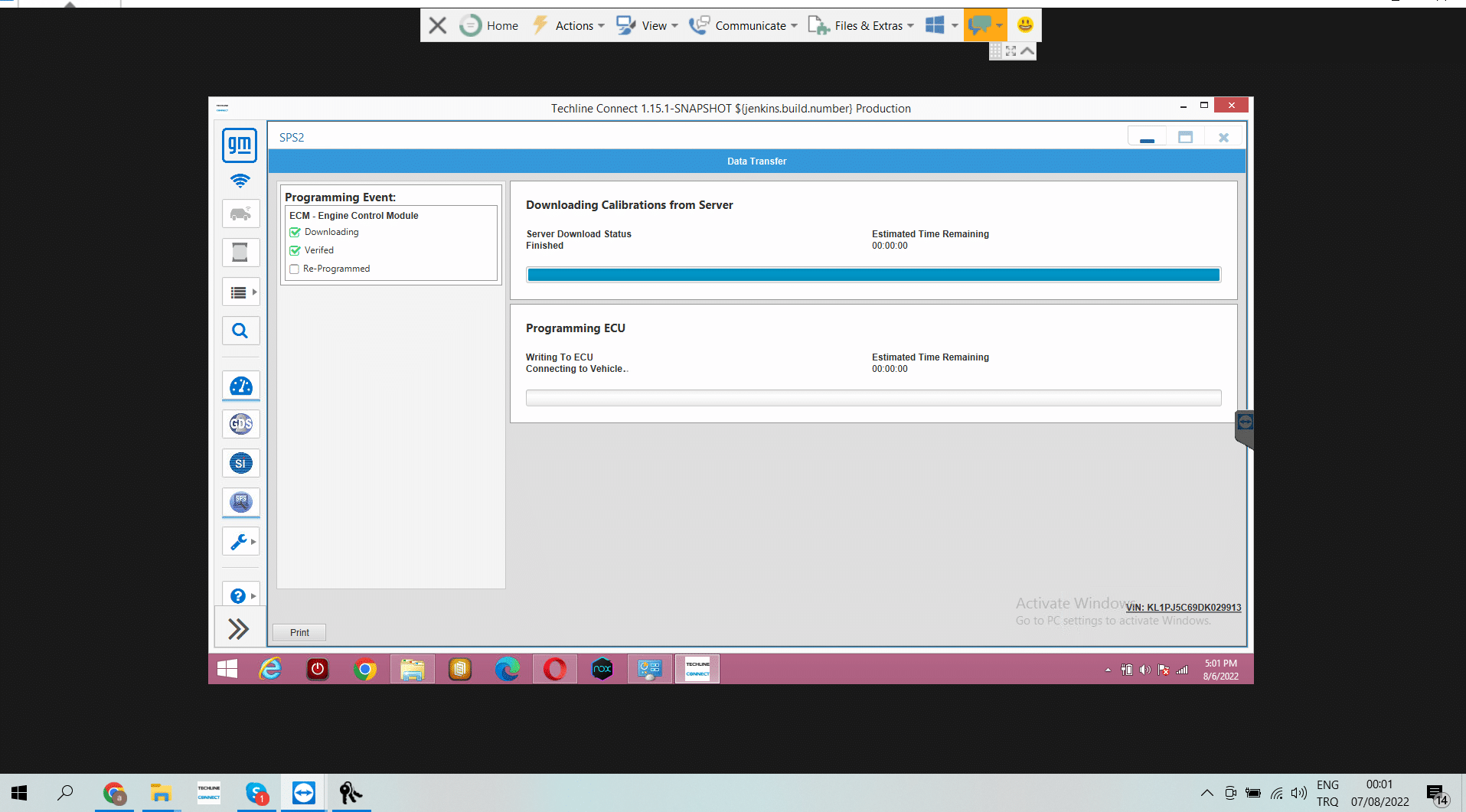Click the remote volume speaker tray icon

[x=1145, y=670]
